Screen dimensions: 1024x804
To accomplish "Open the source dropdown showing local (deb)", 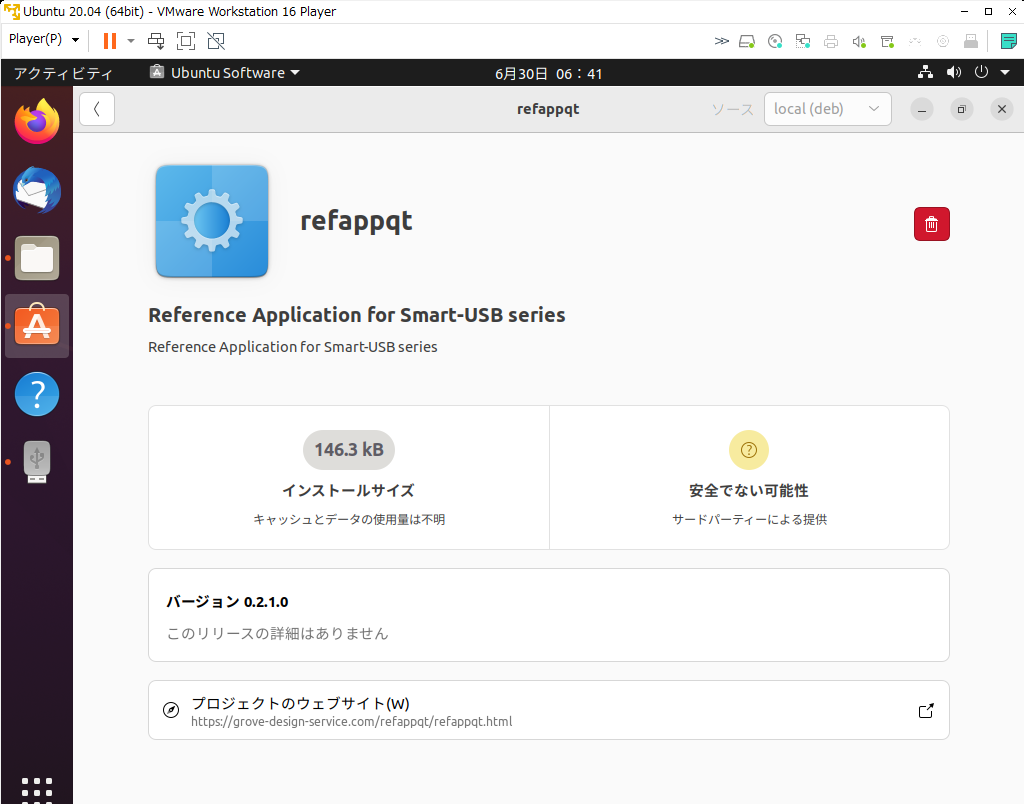I will (x=827, y=109).
